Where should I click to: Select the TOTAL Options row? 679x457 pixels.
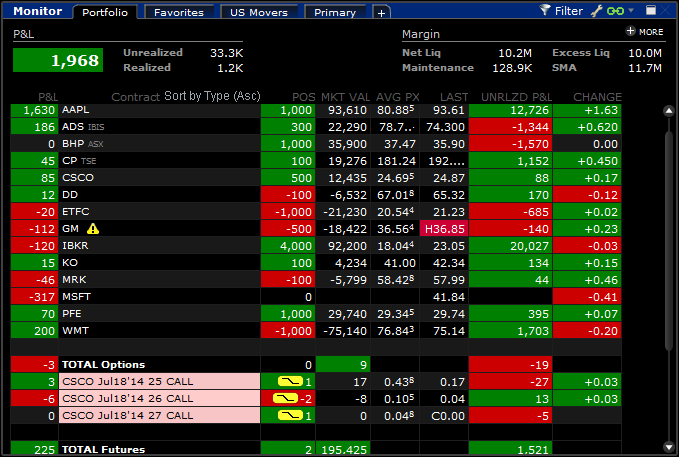tap(316, 365)
